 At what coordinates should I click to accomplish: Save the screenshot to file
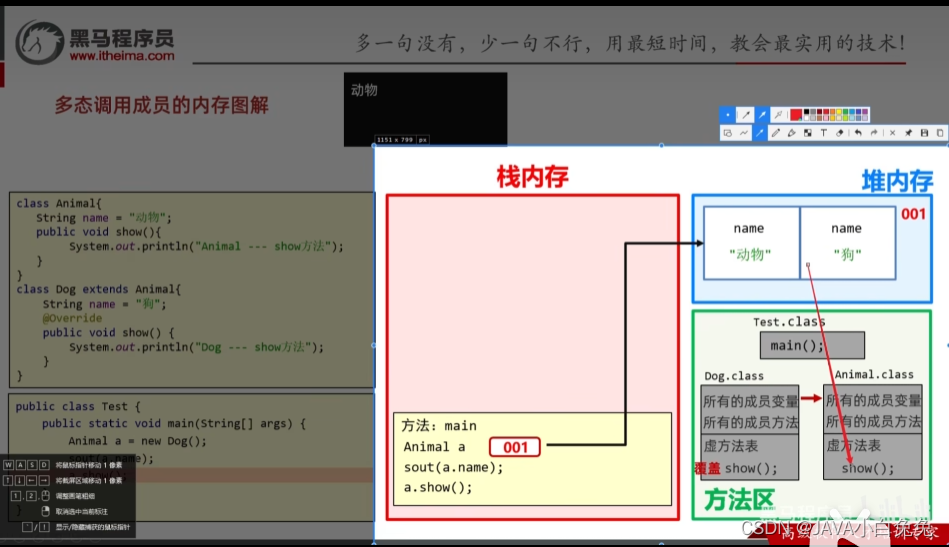point(924,133)
